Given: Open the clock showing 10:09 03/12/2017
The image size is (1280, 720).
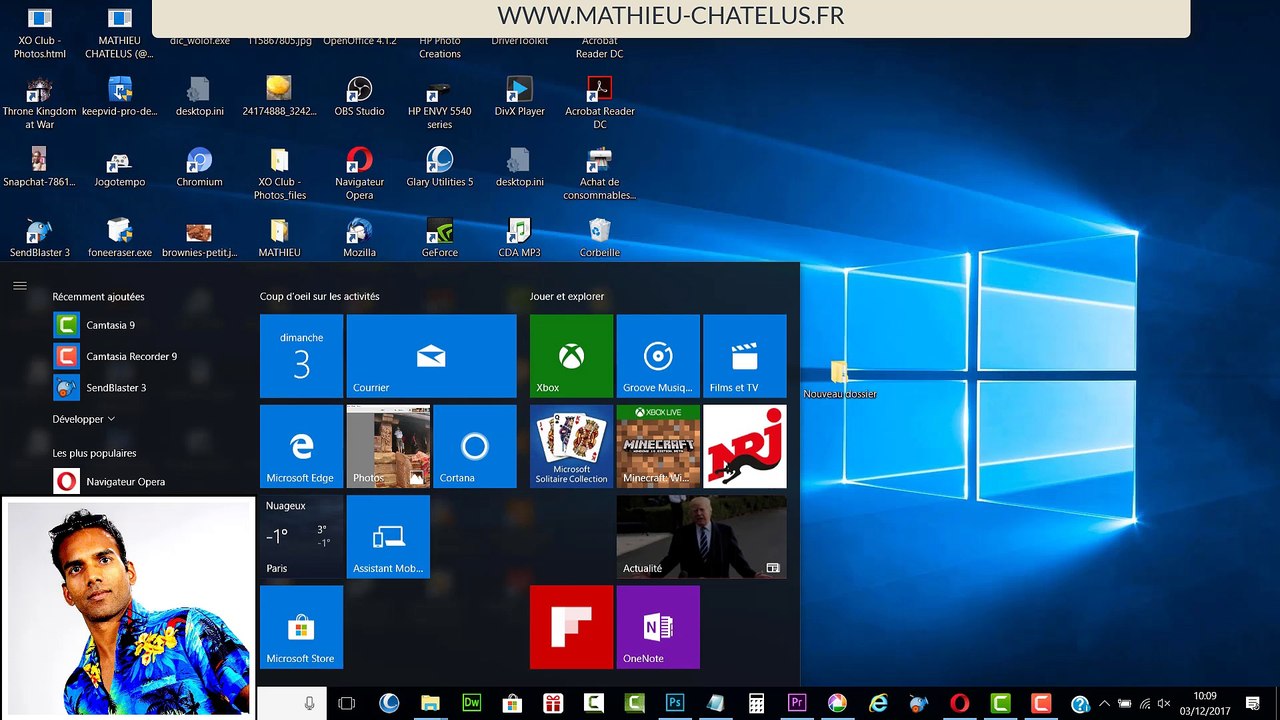Looking at the screenshot, I should click(x=1205, y=704).
